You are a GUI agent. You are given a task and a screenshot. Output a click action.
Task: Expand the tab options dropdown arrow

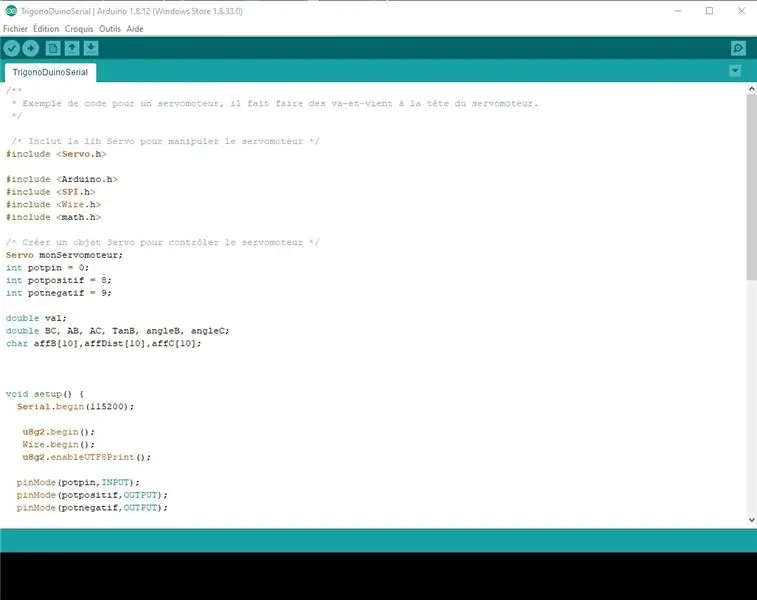click(735, 71)
